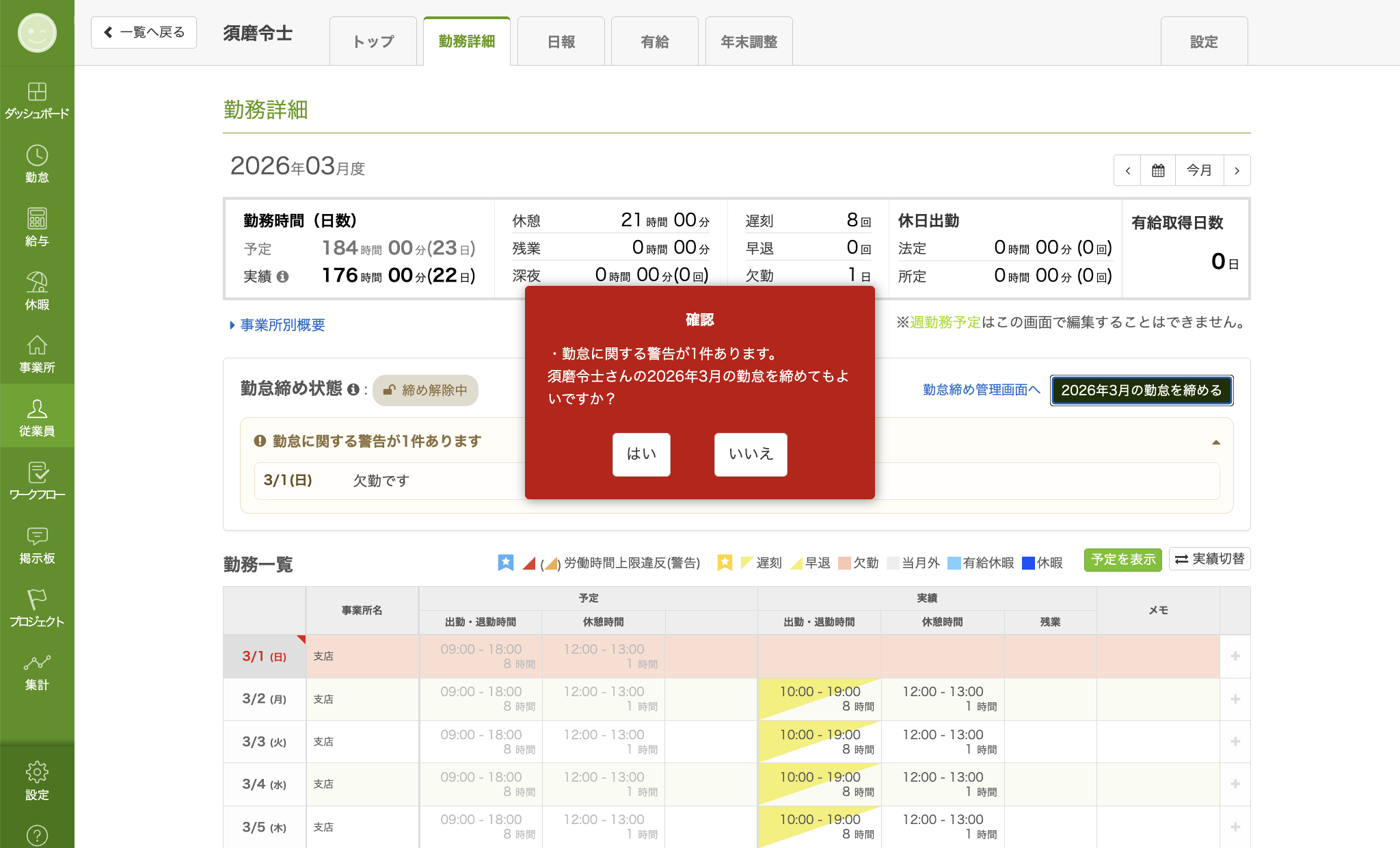Click the 今月 button
Screen dimensions: 1400x848
tap(1199, 170)
